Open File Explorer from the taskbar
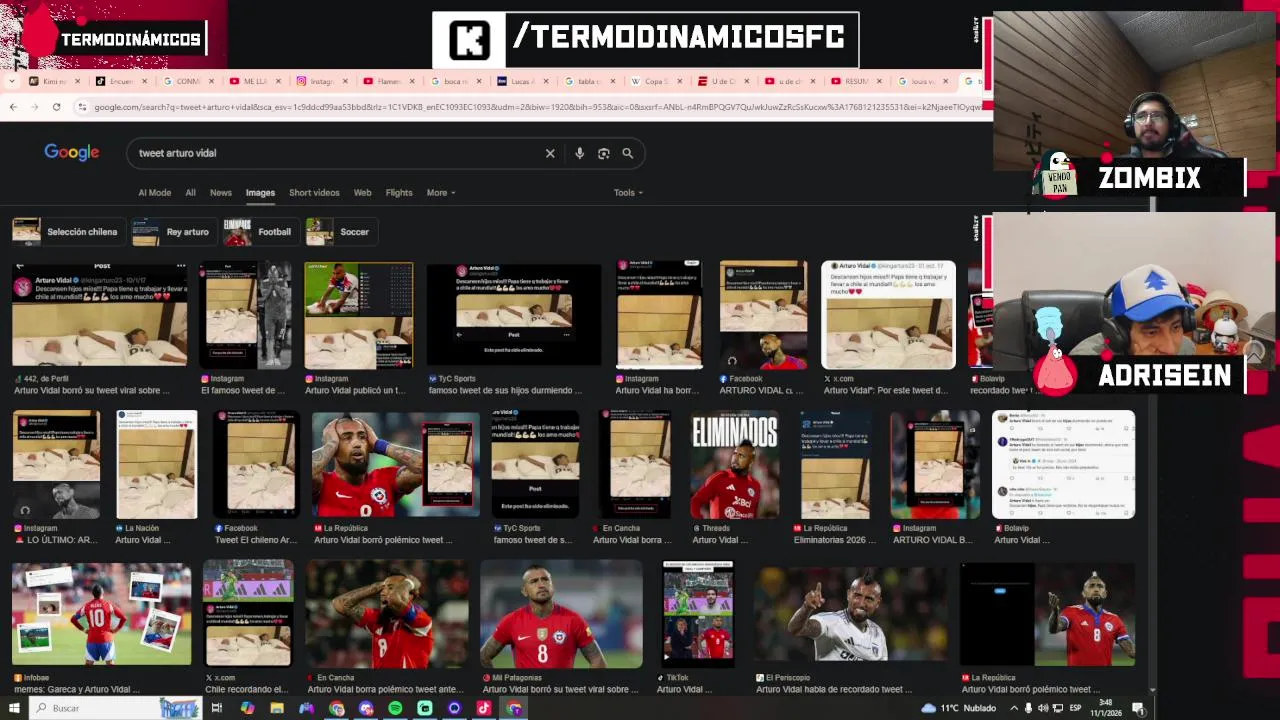 [277, 708]
